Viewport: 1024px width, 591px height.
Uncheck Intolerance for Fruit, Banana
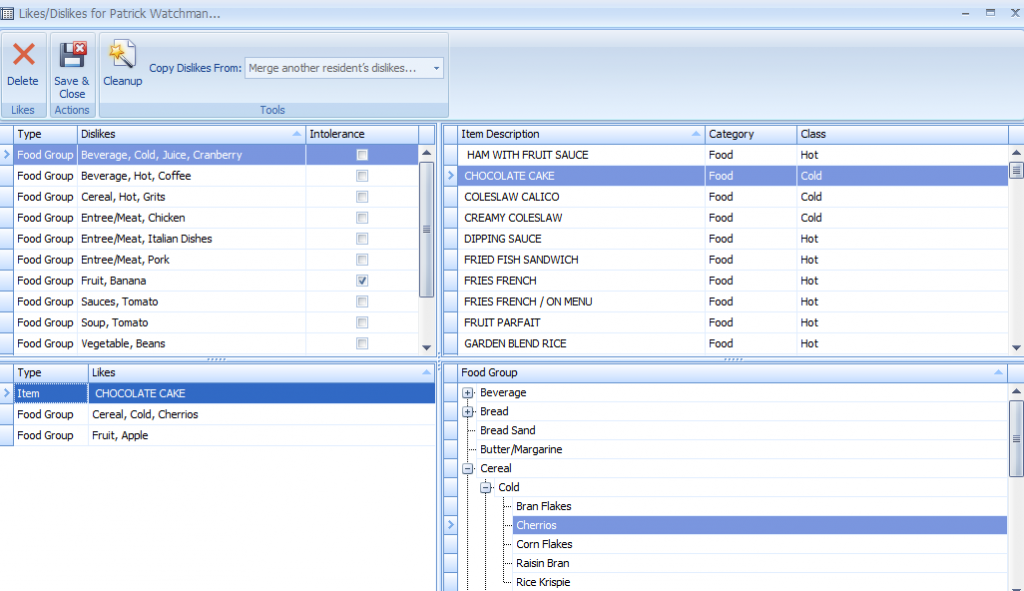click(x=362, y=281)
